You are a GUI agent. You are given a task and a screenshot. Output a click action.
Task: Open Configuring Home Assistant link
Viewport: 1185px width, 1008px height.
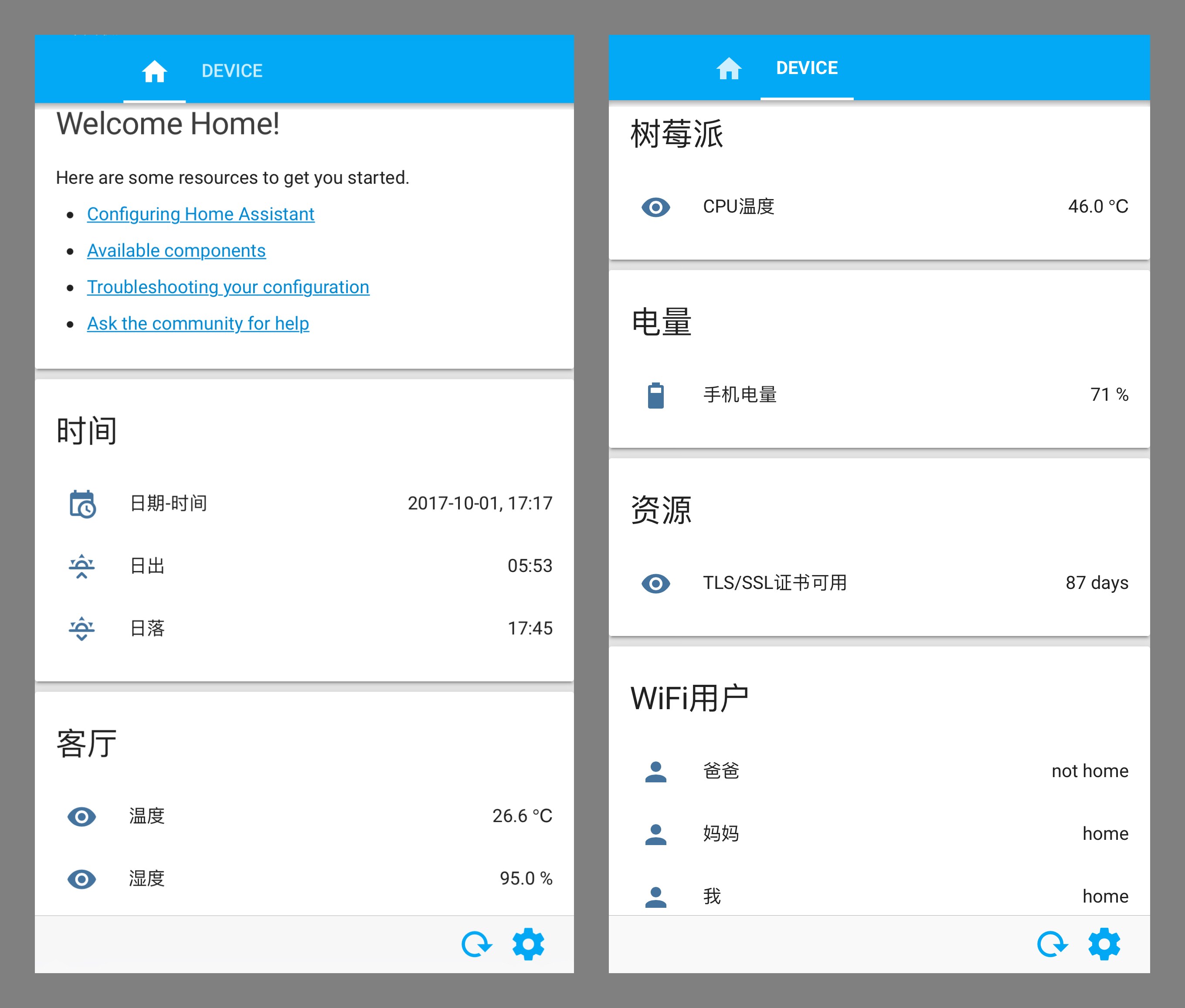point(200,214)
